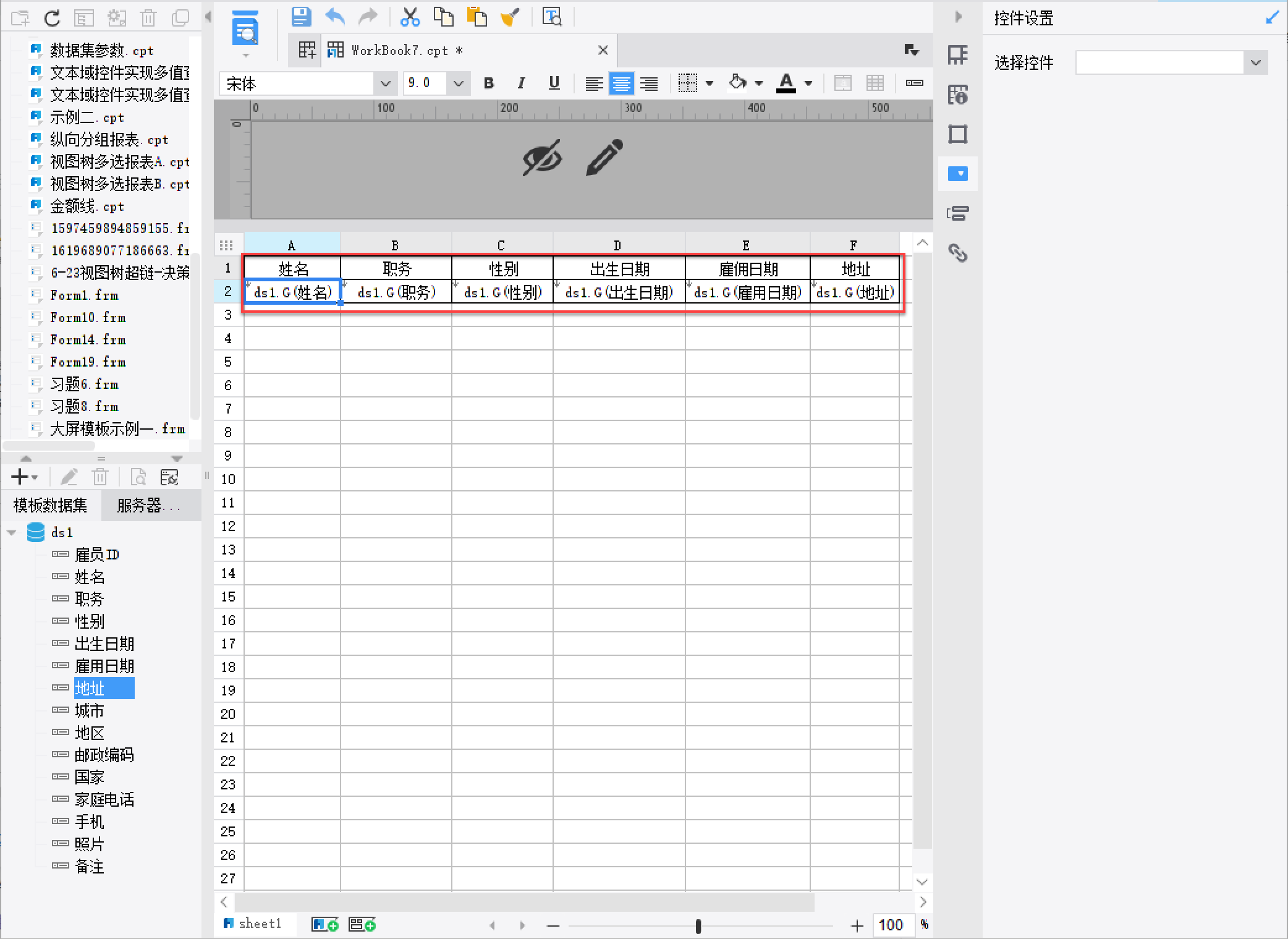This screenshot has width=1288, height=939.
Task: Click the Format Painter brush icon
Action: [510, 17]
